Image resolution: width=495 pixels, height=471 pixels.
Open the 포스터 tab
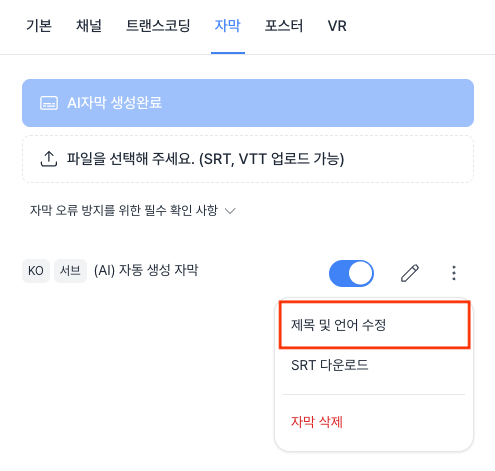(x=284, y=26)
